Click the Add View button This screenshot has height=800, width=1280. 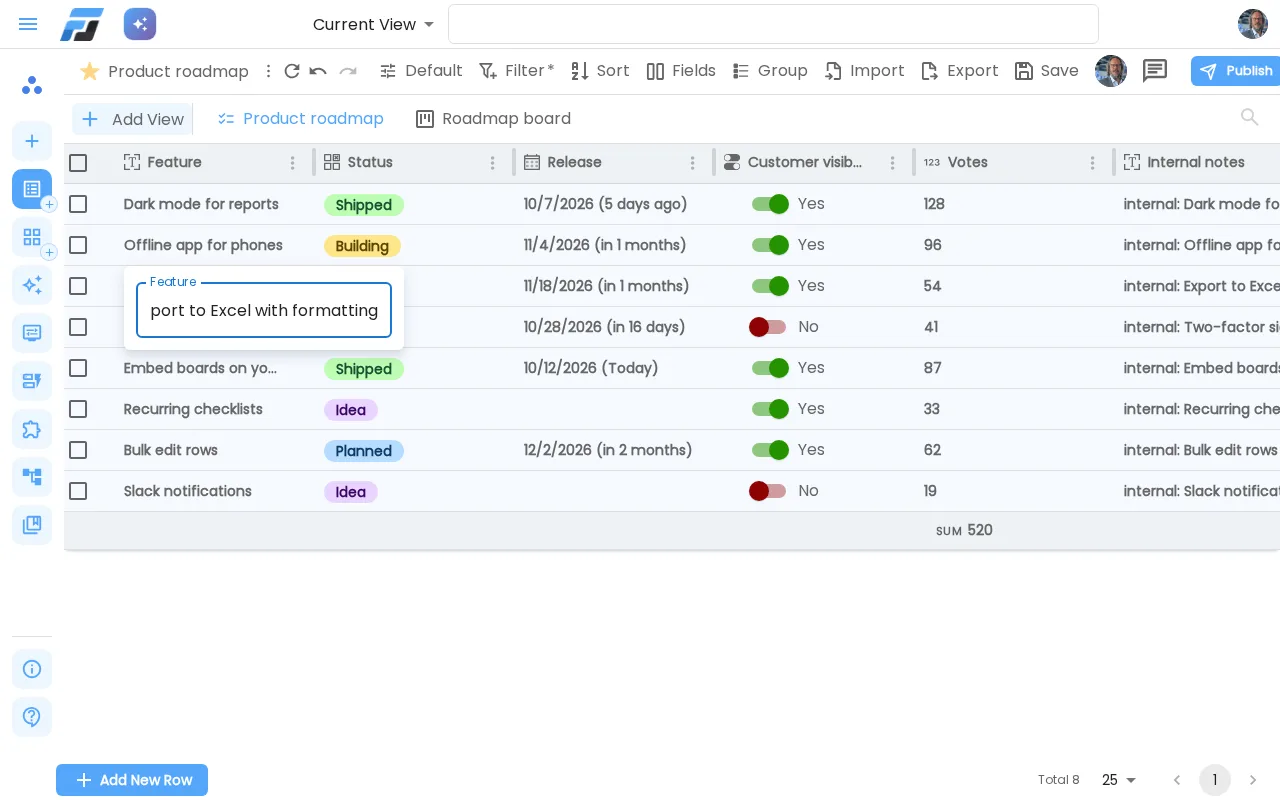pos(132,119)
